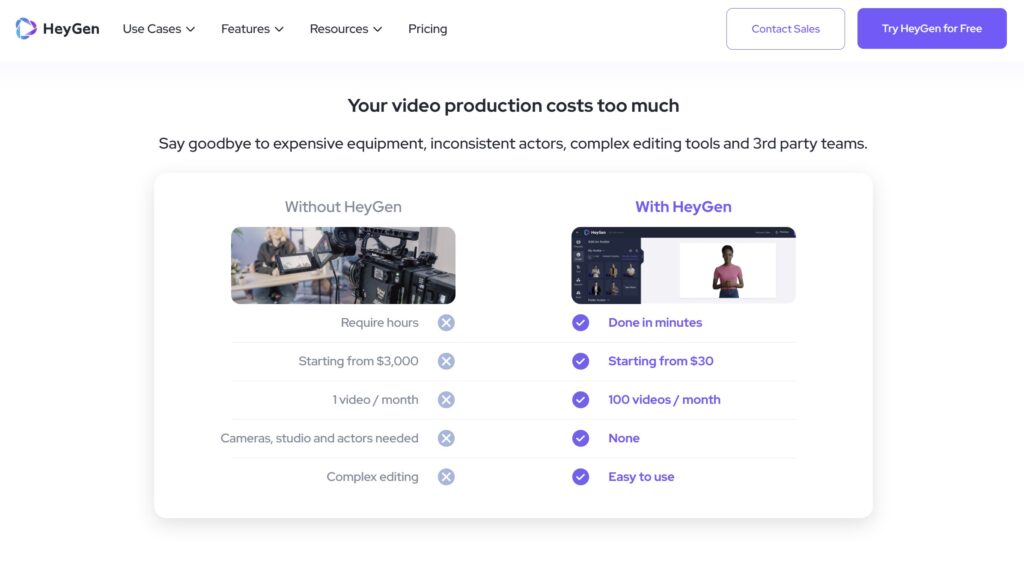Click X icon beside Cameras, studio and actors needed

[446, 438]
